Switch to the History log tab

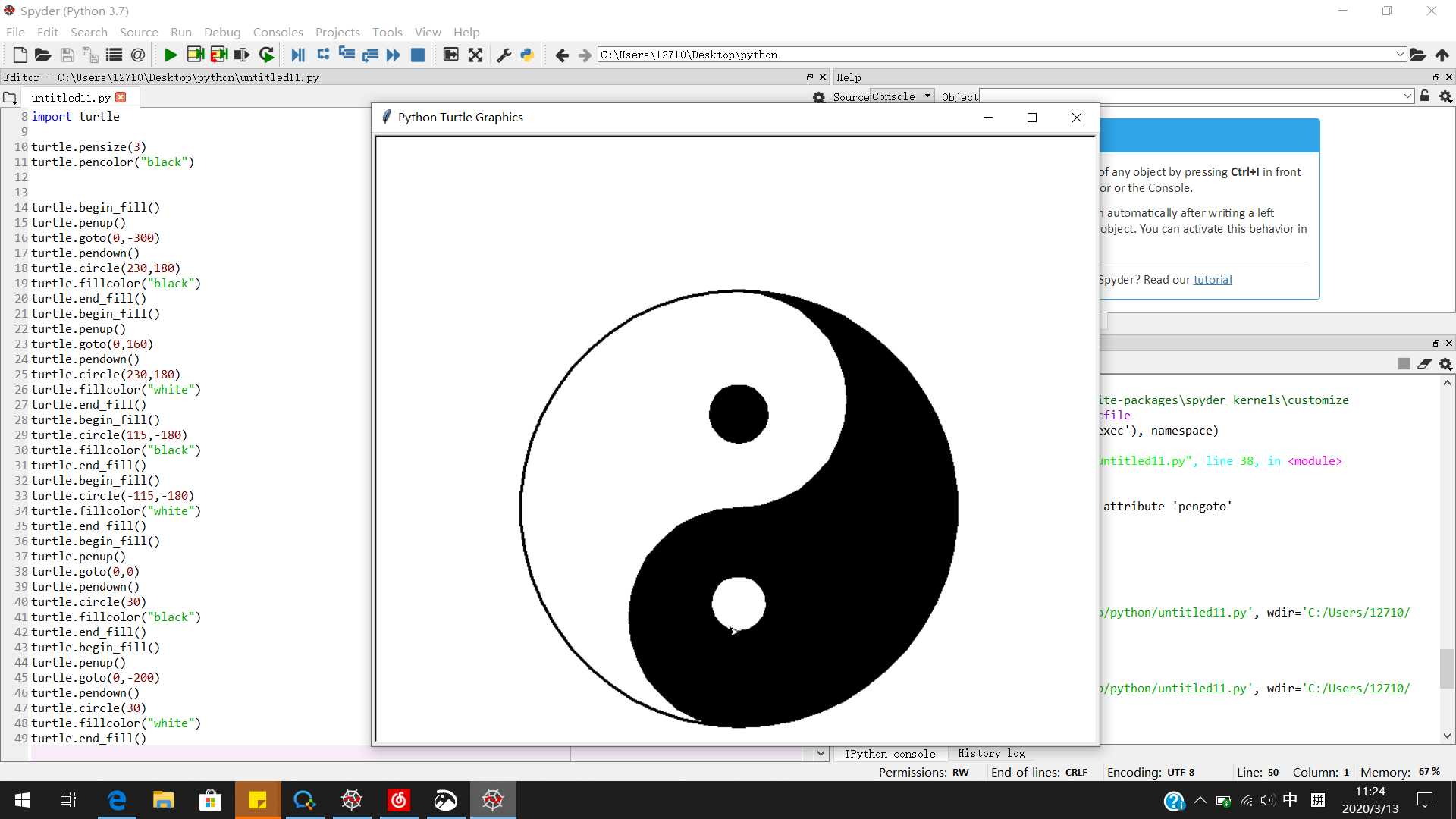(990, 753)
